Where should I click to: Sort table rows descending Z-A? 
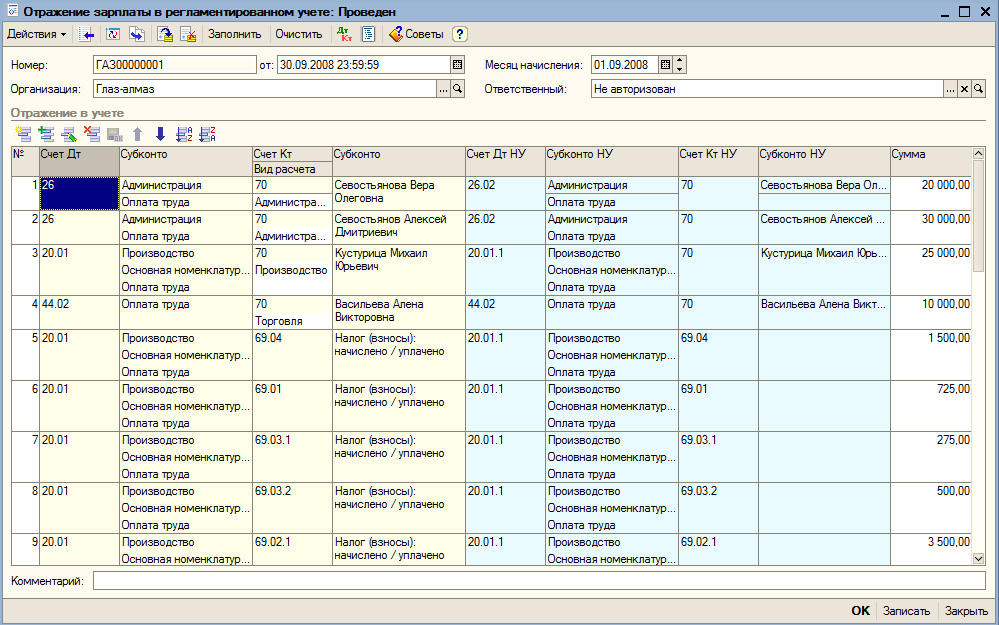pos(207,134)
